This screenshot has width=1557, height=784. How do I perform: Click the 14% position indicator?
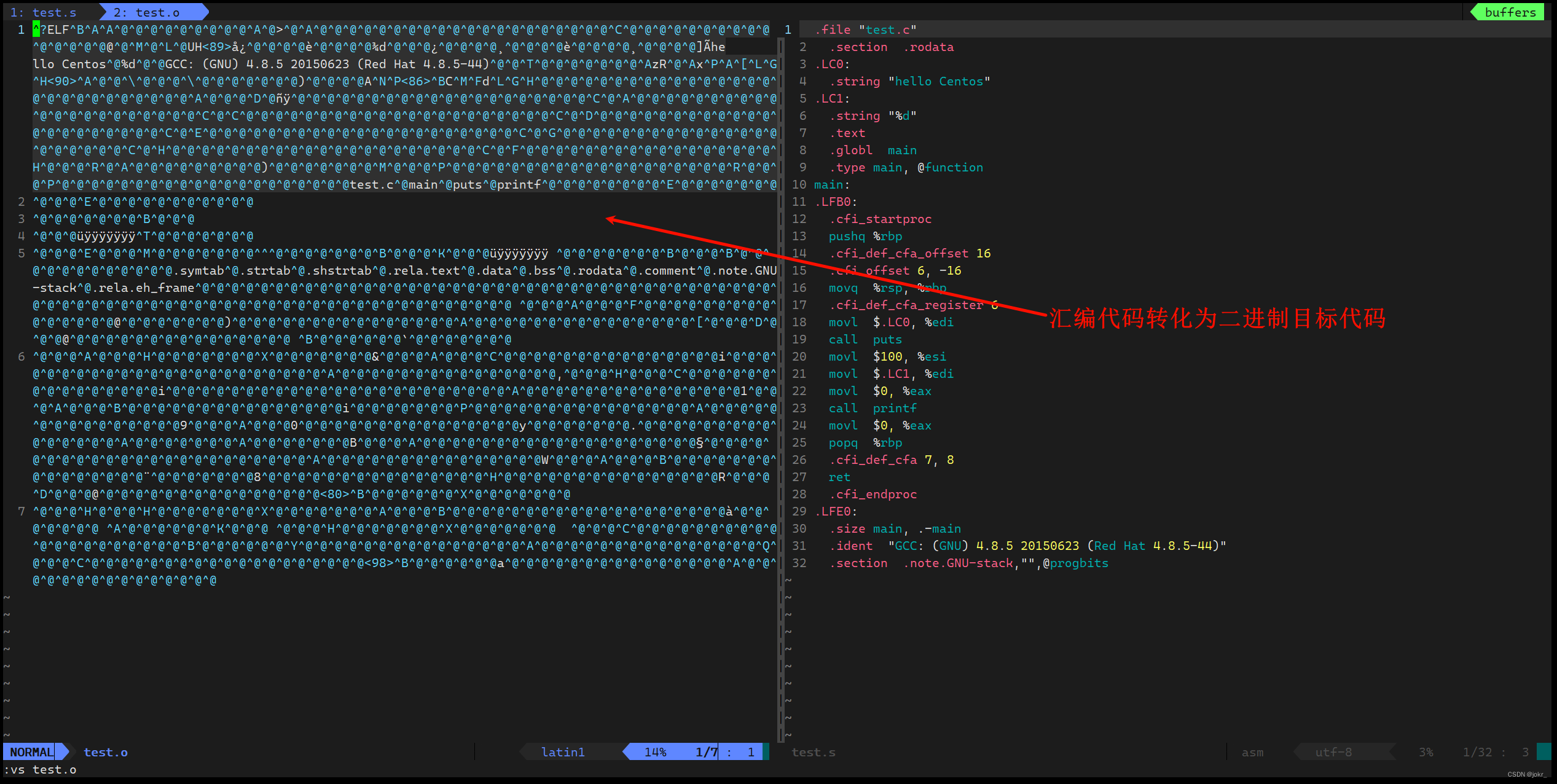655,752
